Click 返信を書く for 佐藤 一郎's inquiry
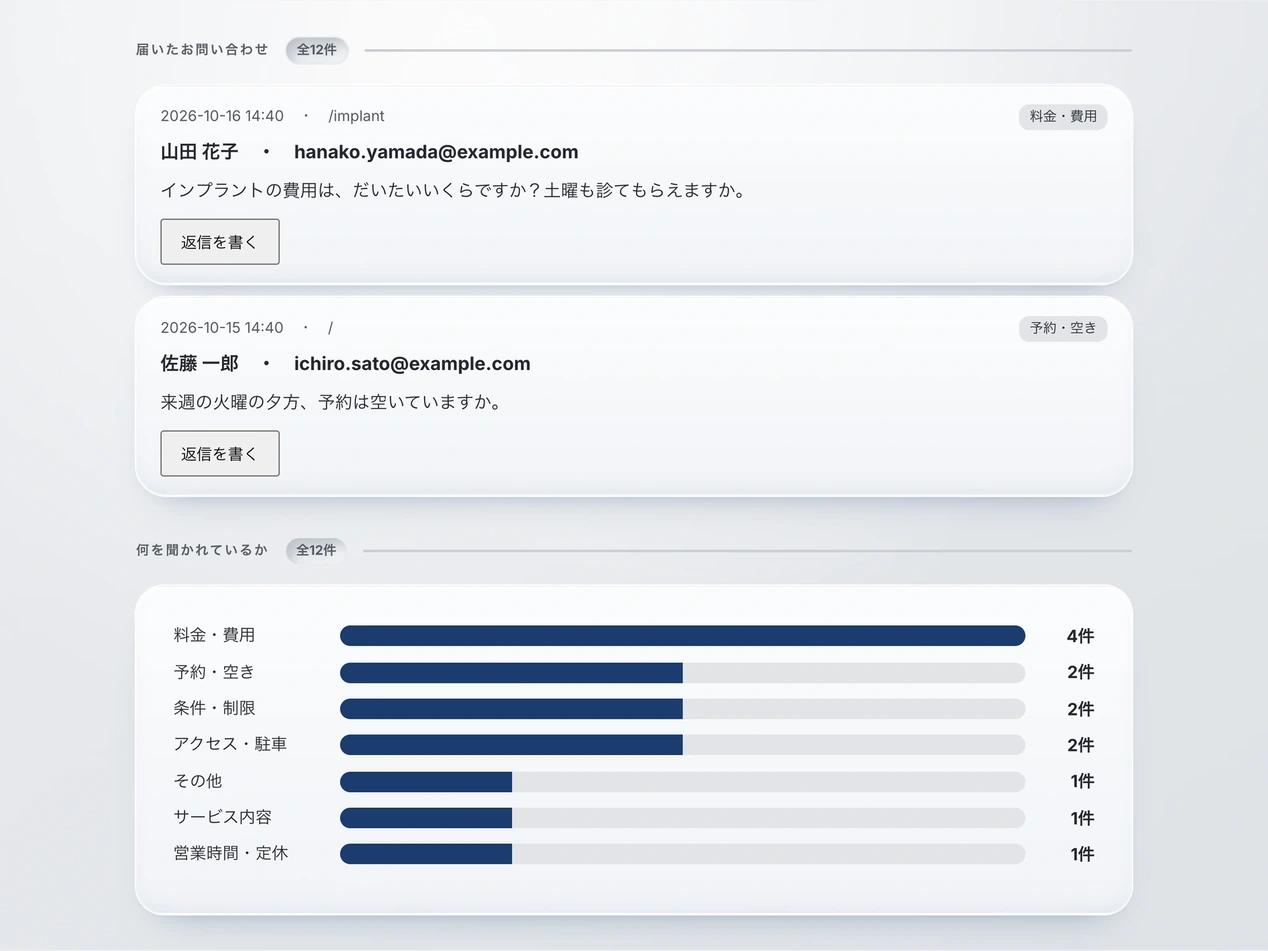This screenshot has height=951, width=1268. pos(220,454)
